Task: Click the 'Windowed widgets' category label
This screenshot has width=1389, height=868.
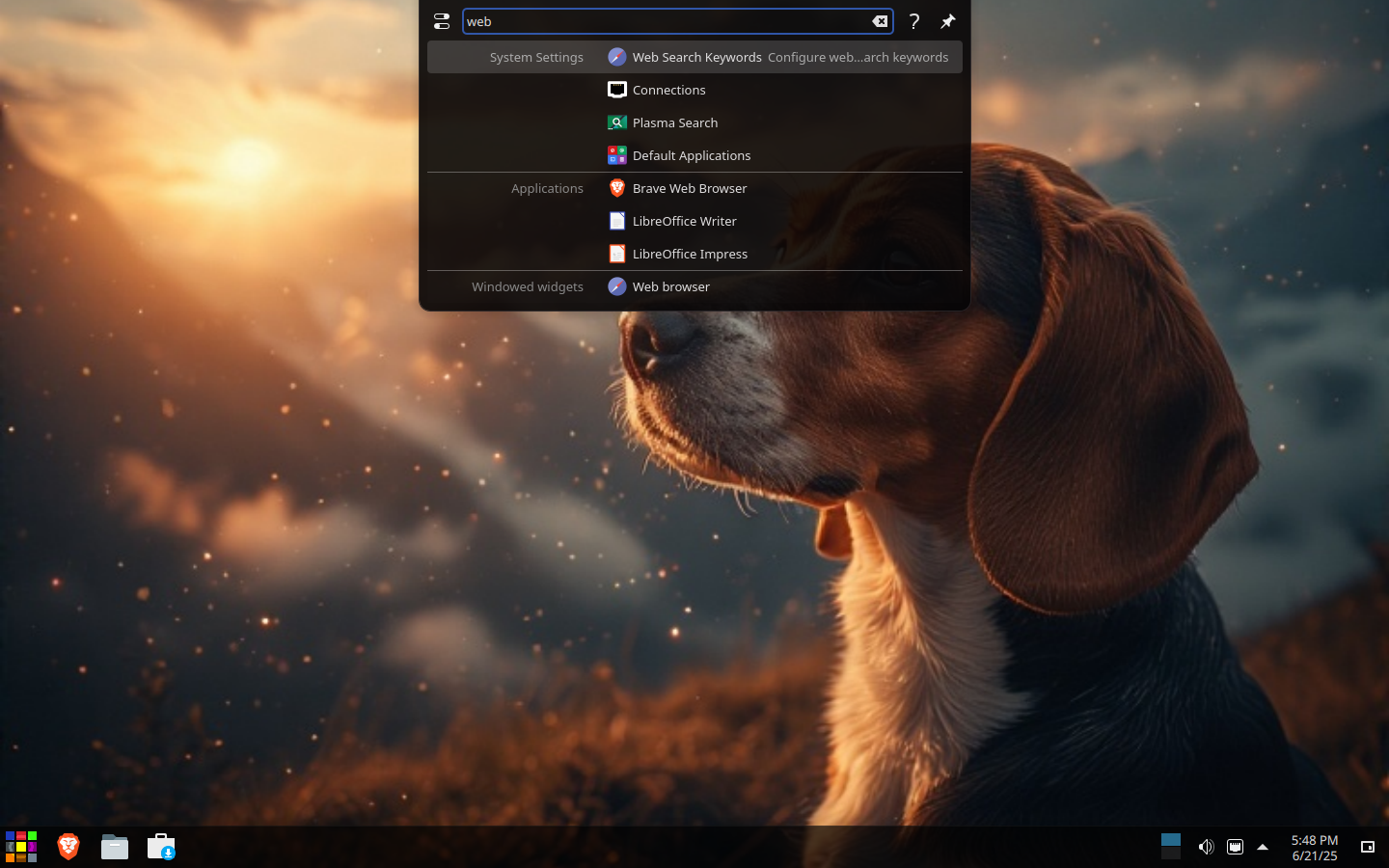Action: point(528,286)
